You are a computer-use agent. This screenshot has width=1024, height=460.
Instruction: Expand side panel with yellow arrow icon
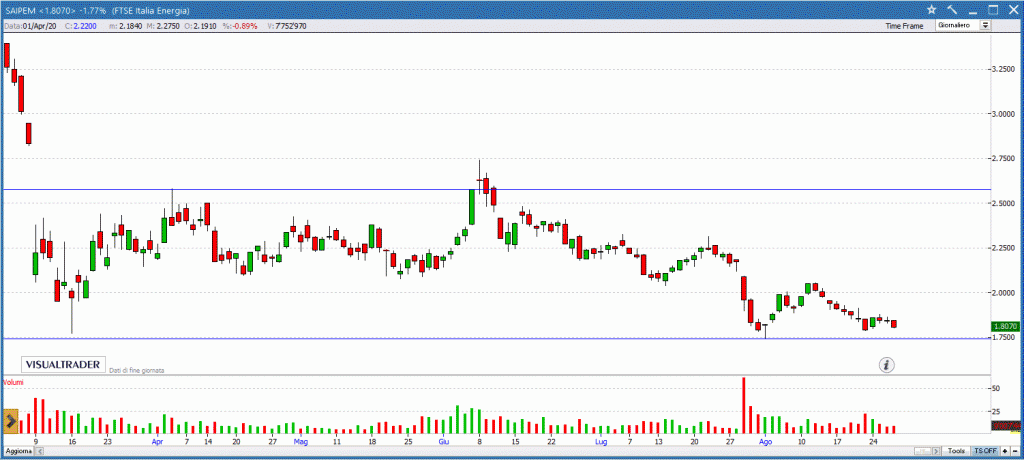(10, 421)
